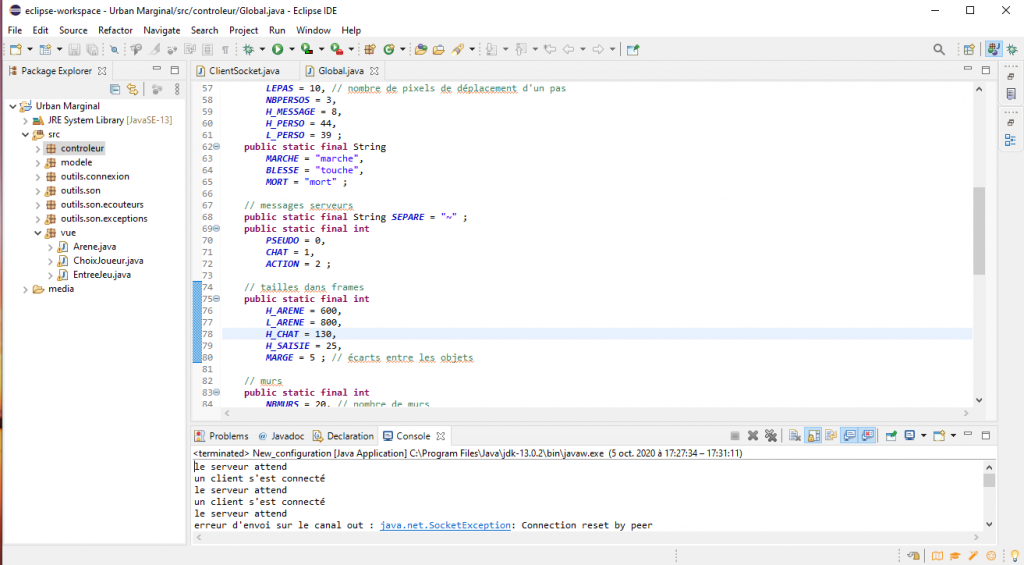The height and width of the screenshot is (565, 1024).
Task: Collapse the vue package node
Action: coord(38,232)
